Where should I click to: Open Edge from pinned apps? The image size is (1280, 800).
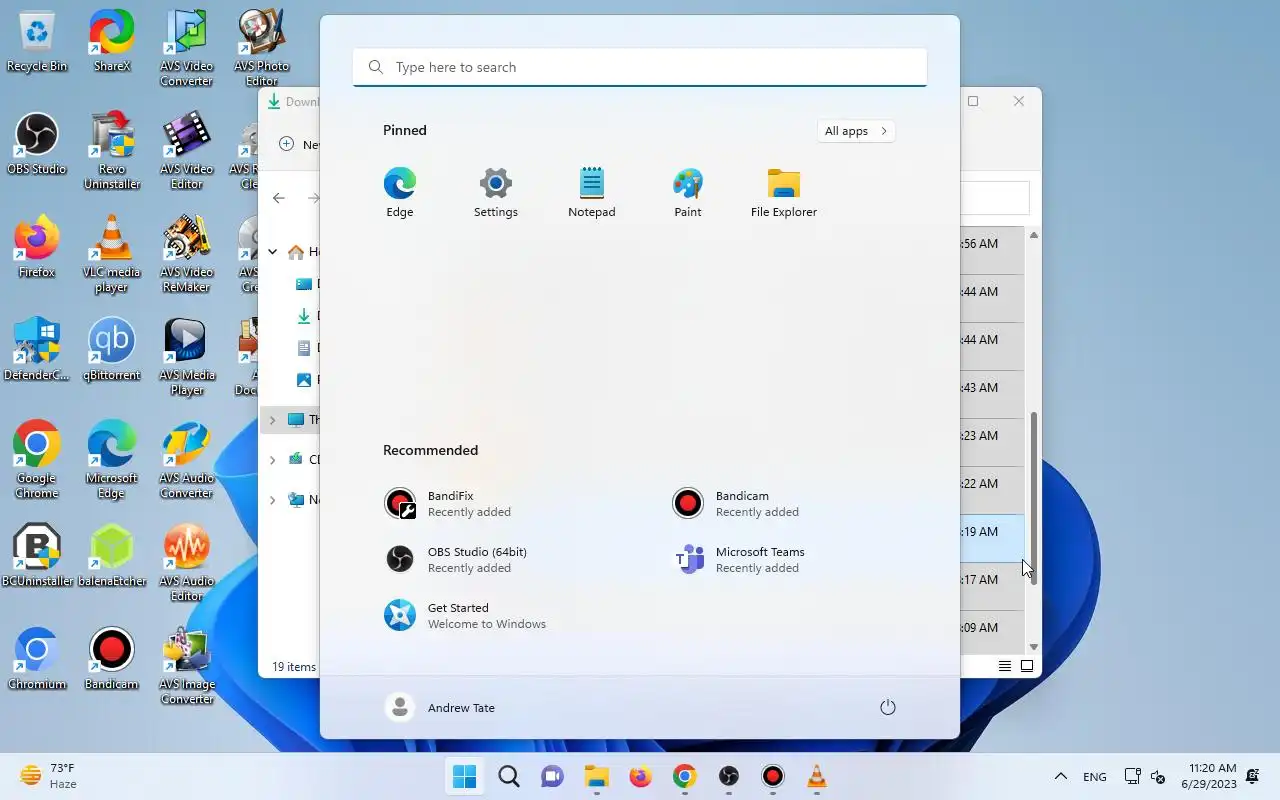tap(400, 193)
